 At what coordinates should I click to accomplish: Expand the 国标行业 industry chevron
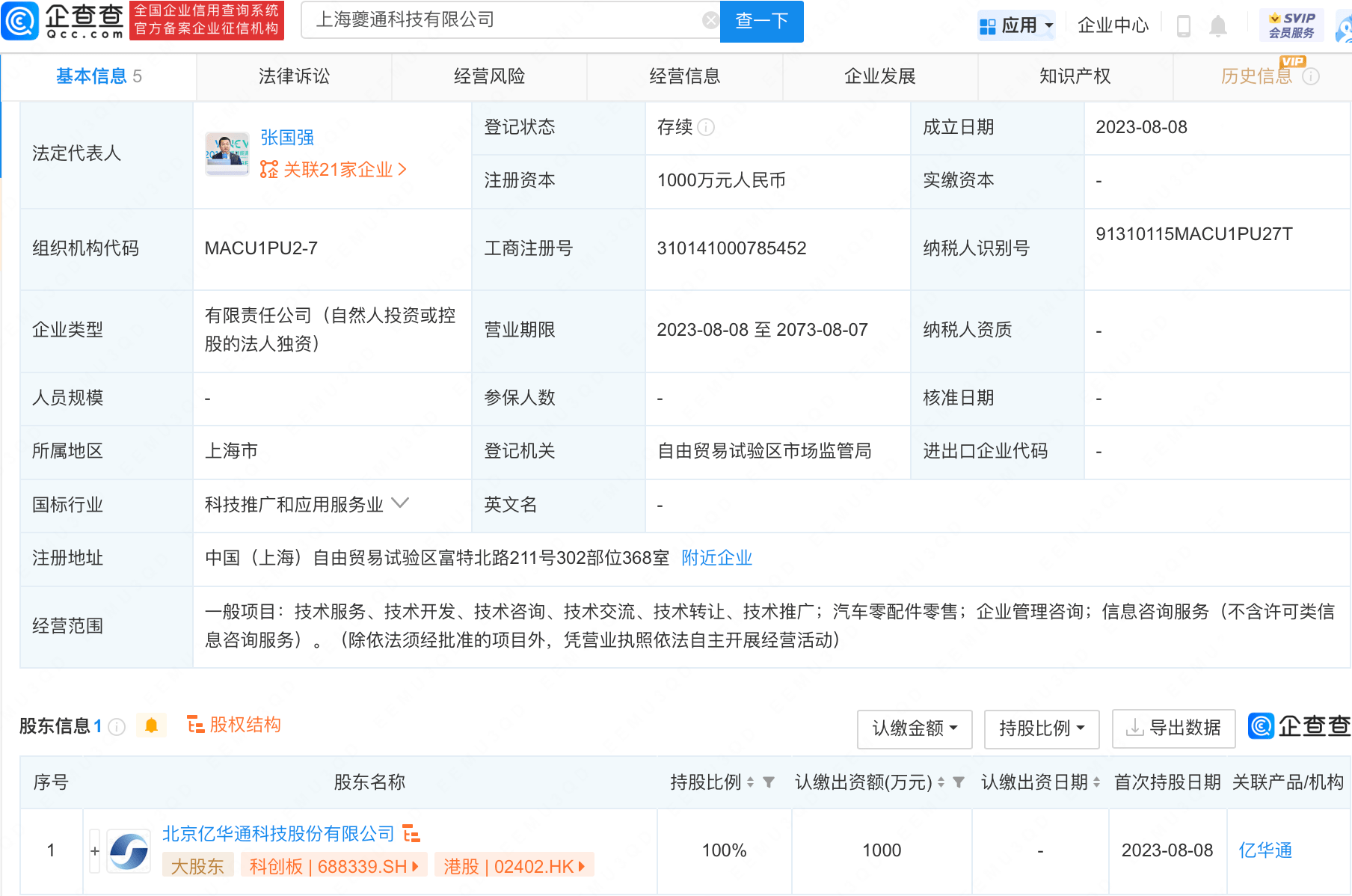pyautogui.click(x=400, y=503)
